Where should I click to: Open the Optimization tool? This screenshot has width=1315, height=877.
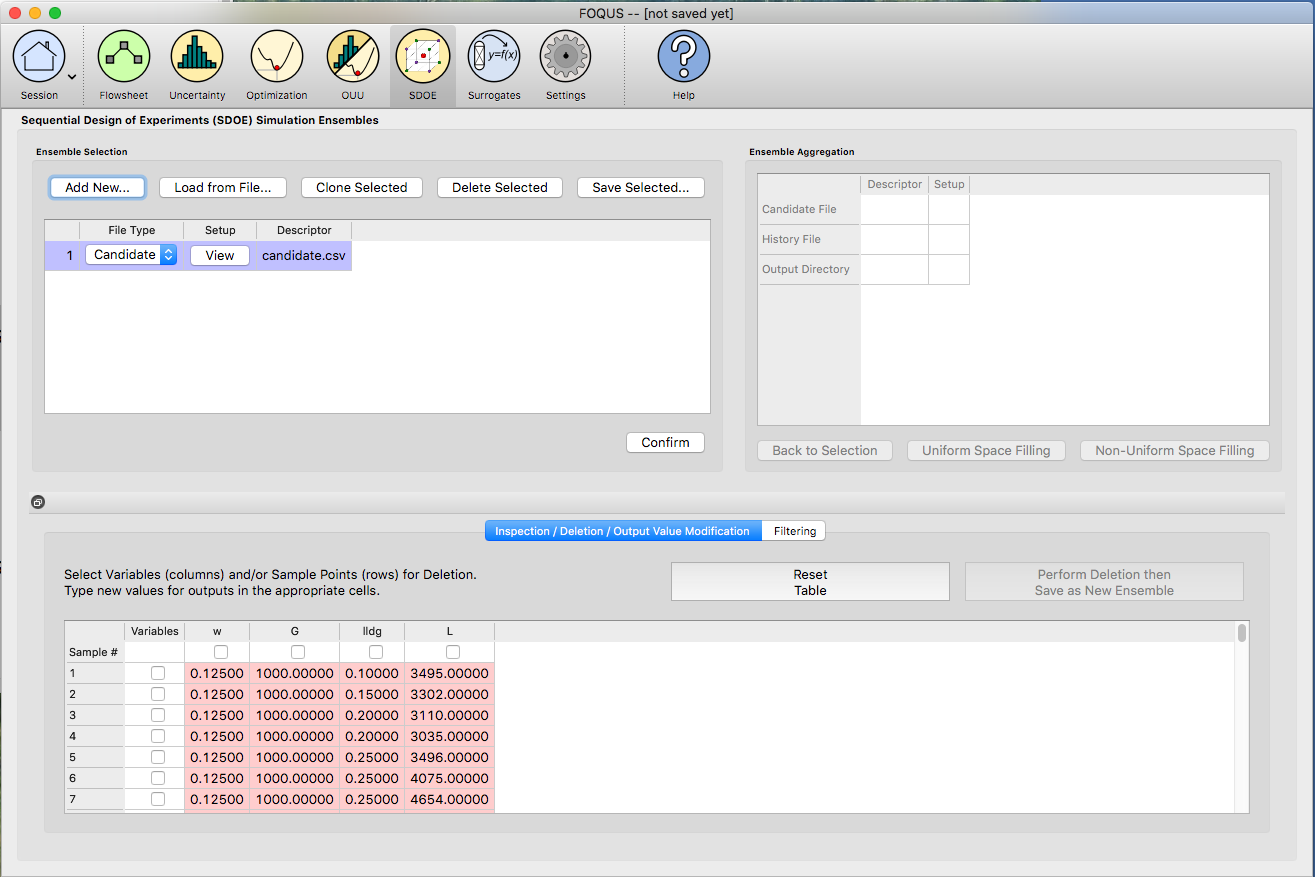click(x=276, y=57)
